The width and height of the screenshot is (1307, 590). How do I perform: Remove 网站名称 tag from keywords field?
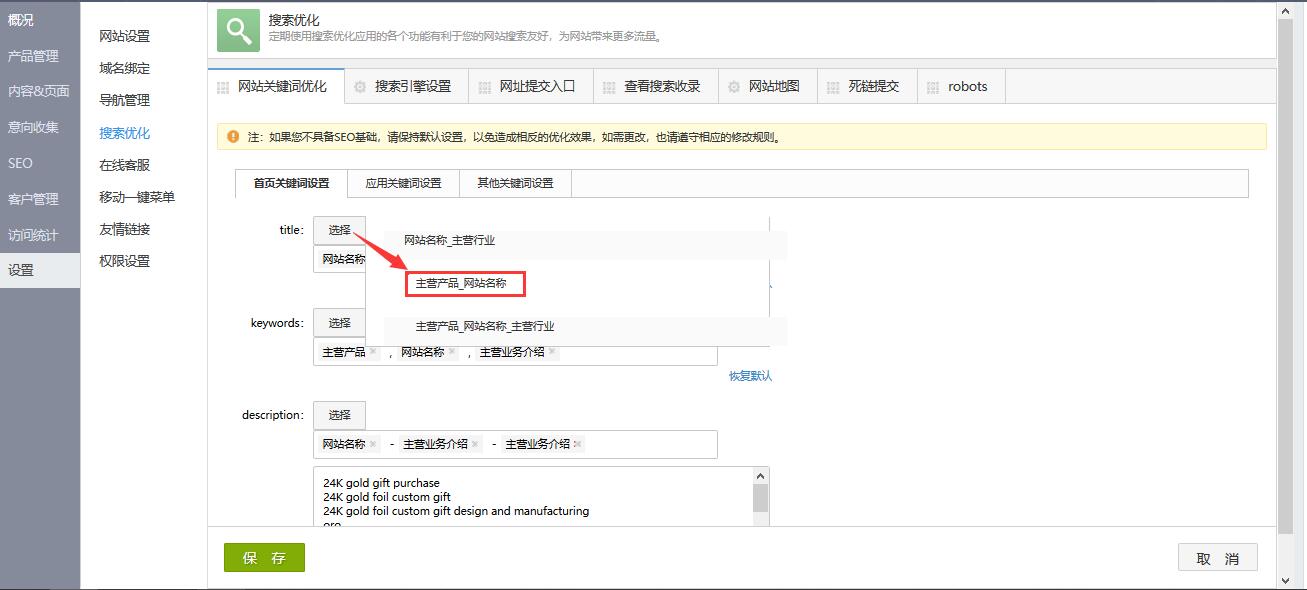point(452,352)
